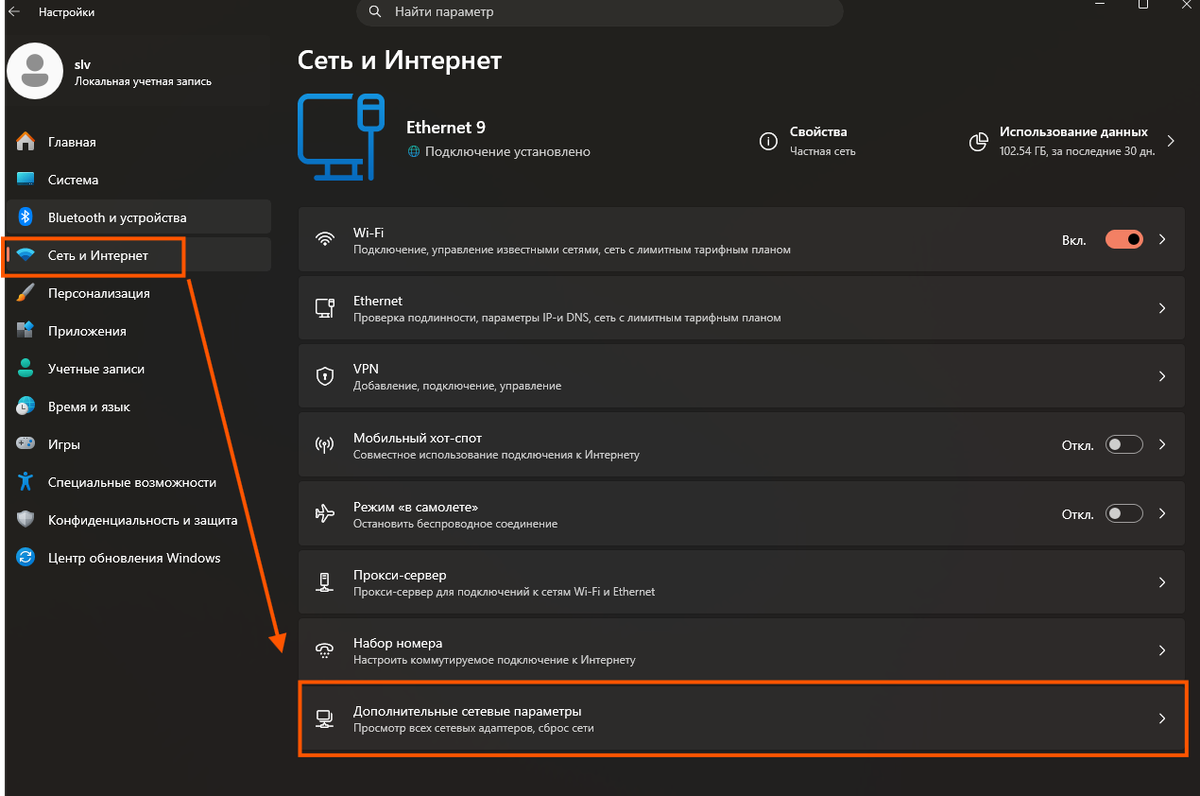
Task: Click the Сеть и Интернет page heading
Action: tap(400, 60)
